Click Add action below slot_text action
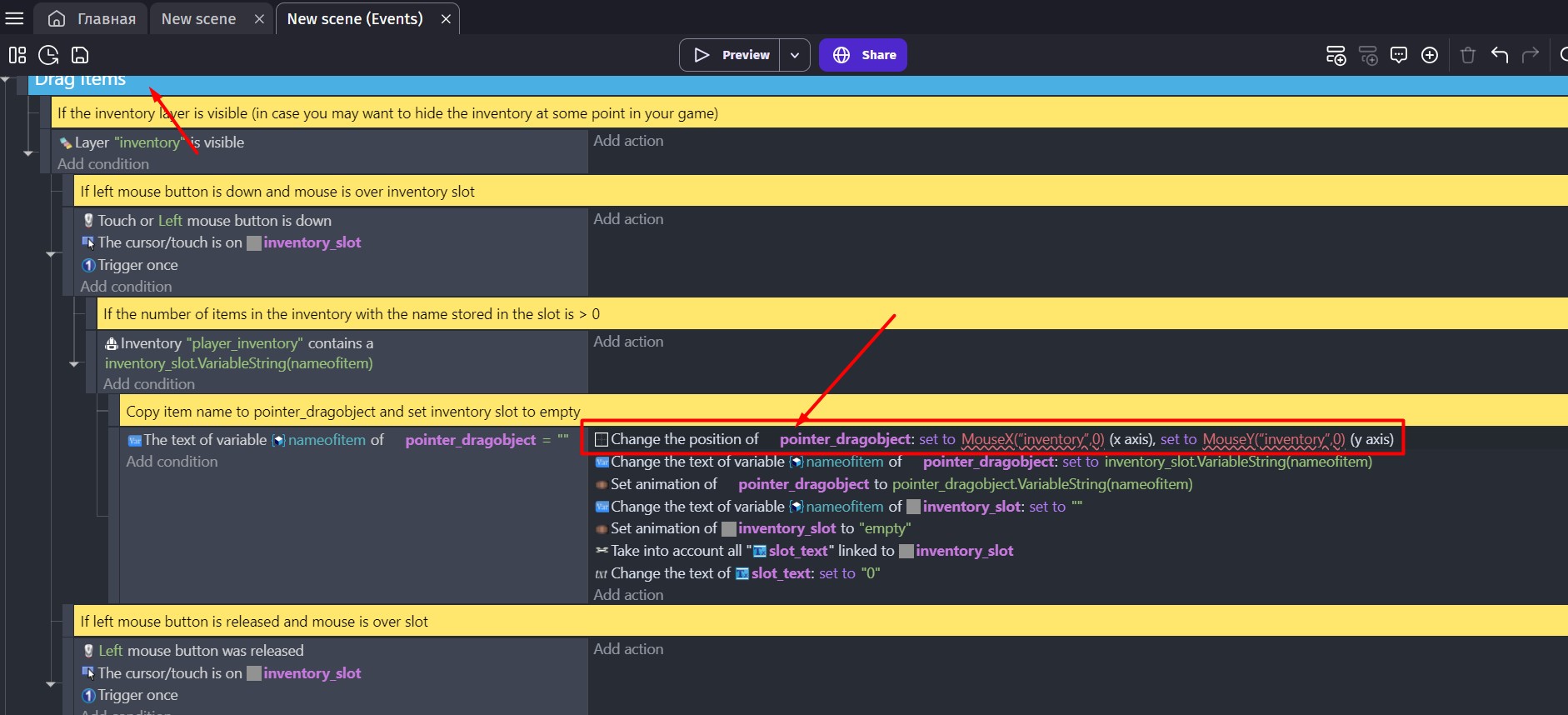This screenshot has width=1568, height=715. coord(628,595)
